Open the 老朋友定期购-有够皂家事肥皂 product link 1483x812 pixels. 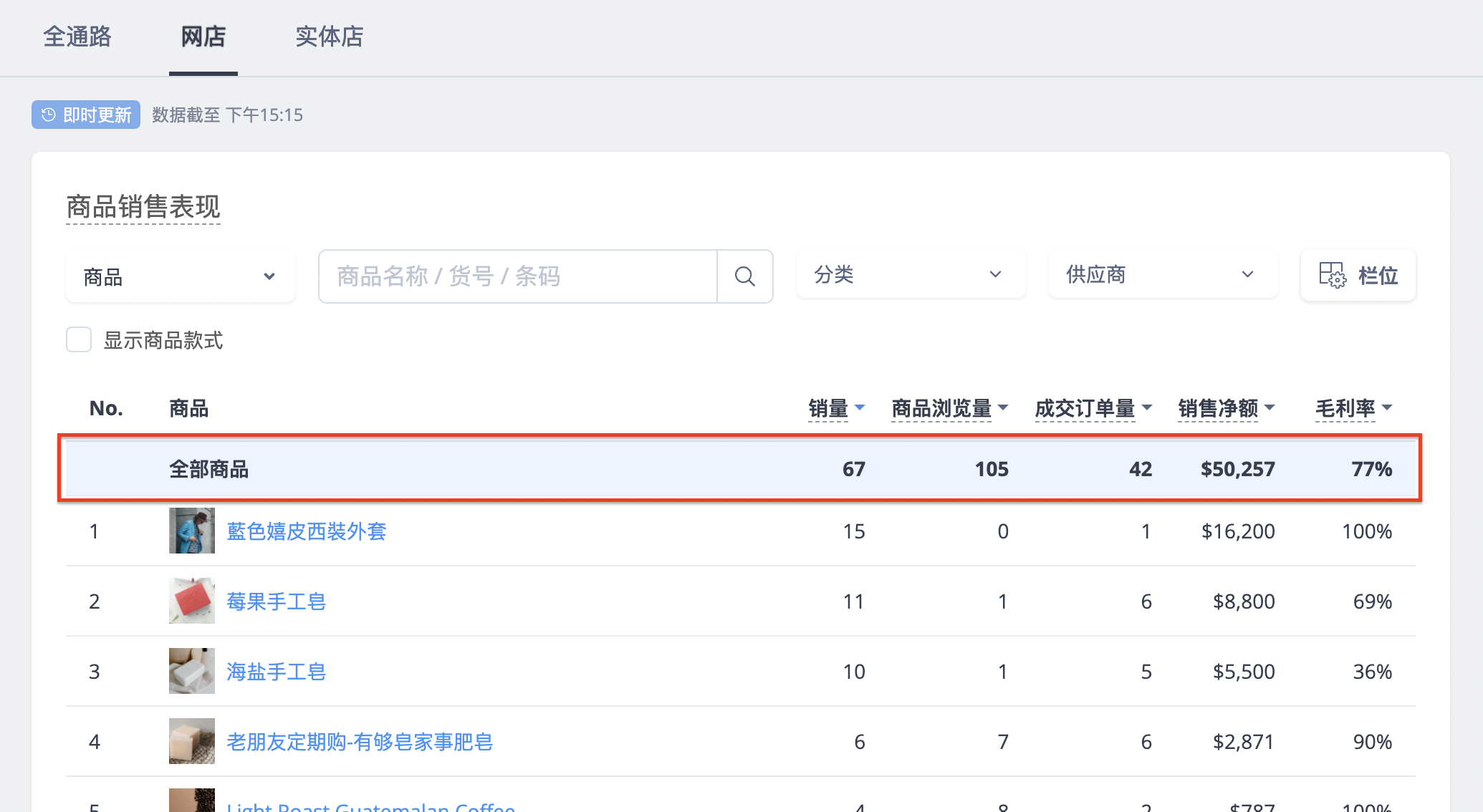360,742
